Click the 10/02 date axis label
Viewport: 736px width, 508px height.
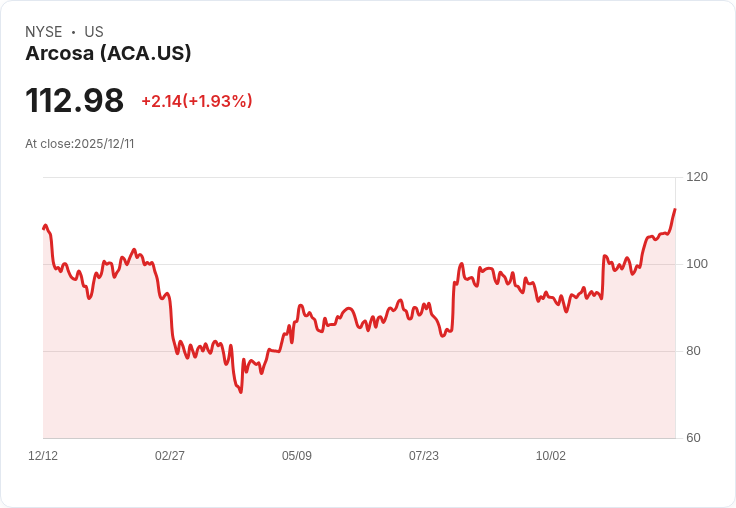[551, 455]
